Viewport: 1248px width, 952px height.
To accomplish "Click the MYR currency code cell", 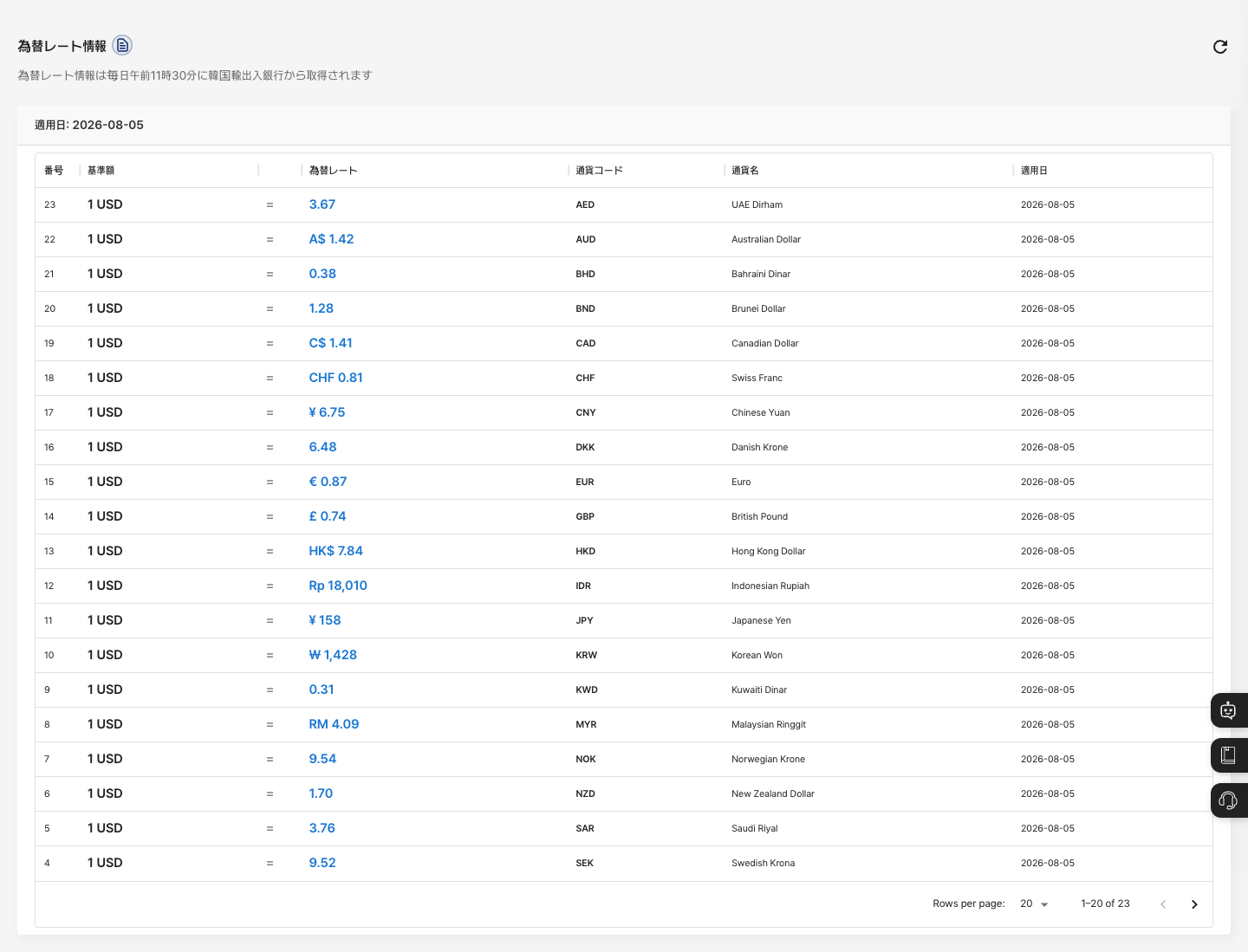I will click(x=587, y=725).
